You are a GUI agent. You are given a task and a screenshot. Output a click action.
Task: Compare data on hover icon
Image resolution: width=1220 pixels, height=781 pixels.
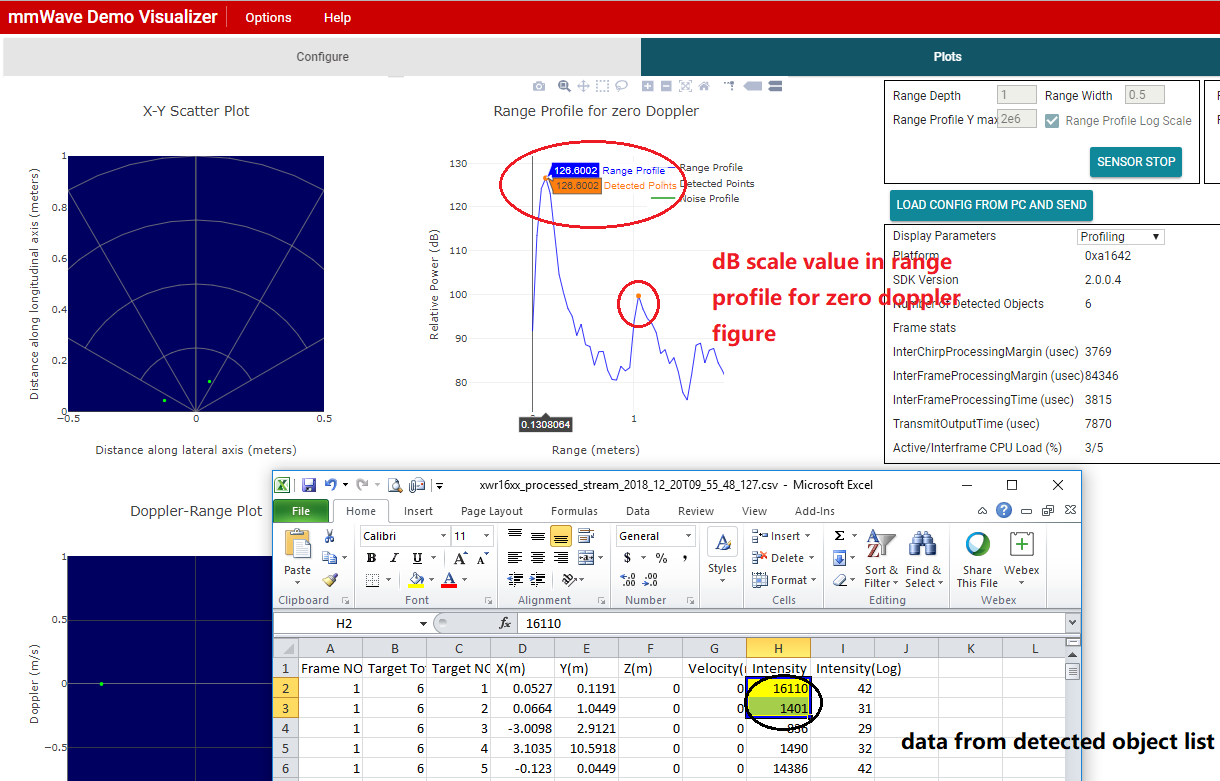(775, 87)
